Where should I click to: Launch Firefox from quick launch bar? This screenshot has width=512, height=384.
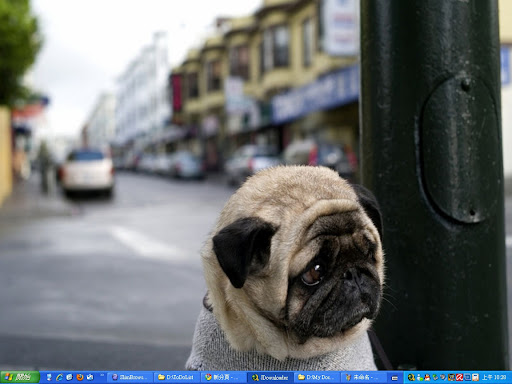tap(80, 377)
